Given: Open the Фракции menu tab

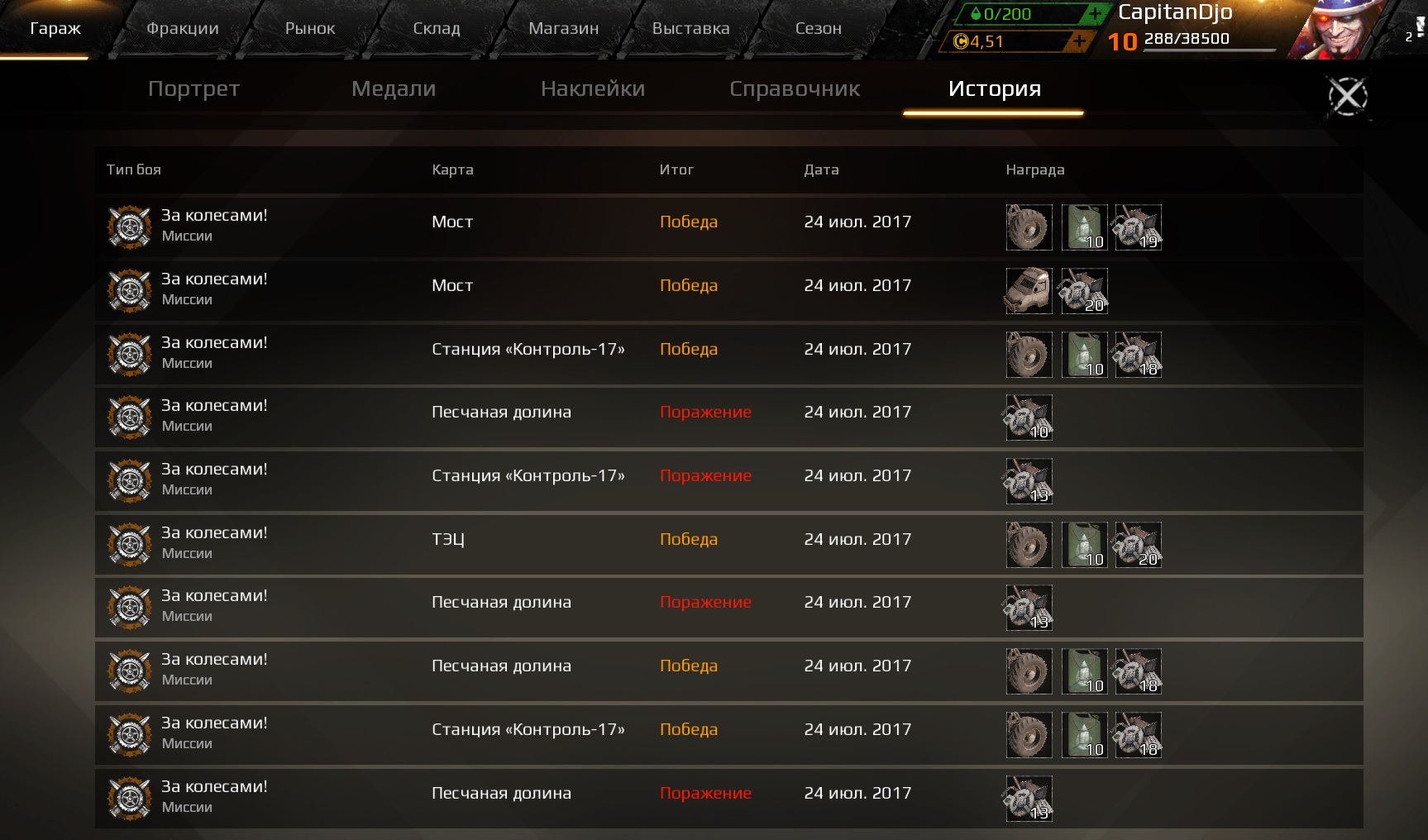Looking at the screenshot, I should [x=183, y=28].
